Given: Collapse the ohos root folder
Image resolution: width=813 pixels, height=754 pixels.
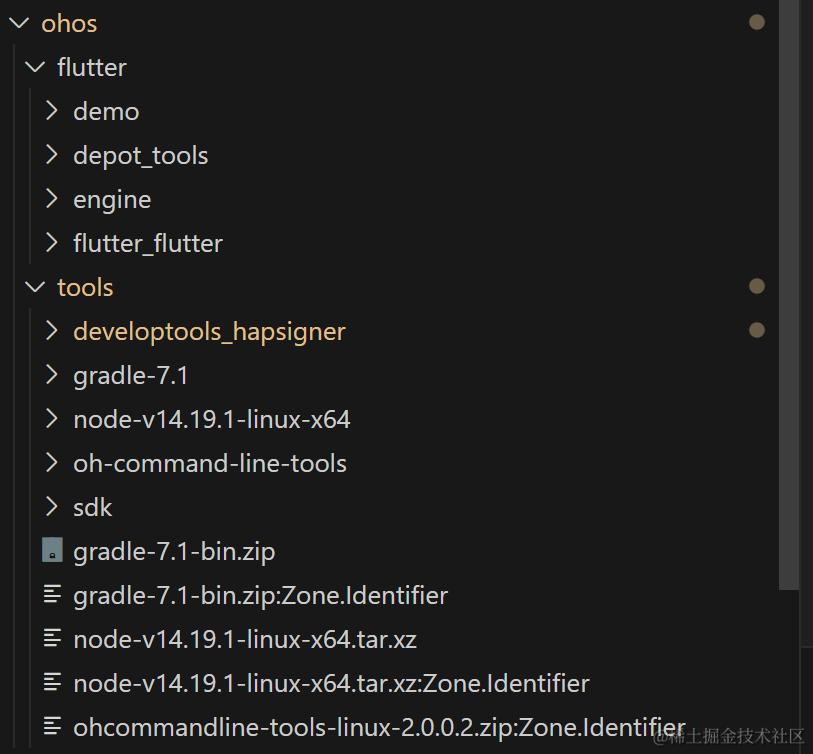Looking at the screenshot, I should [19, 23].
